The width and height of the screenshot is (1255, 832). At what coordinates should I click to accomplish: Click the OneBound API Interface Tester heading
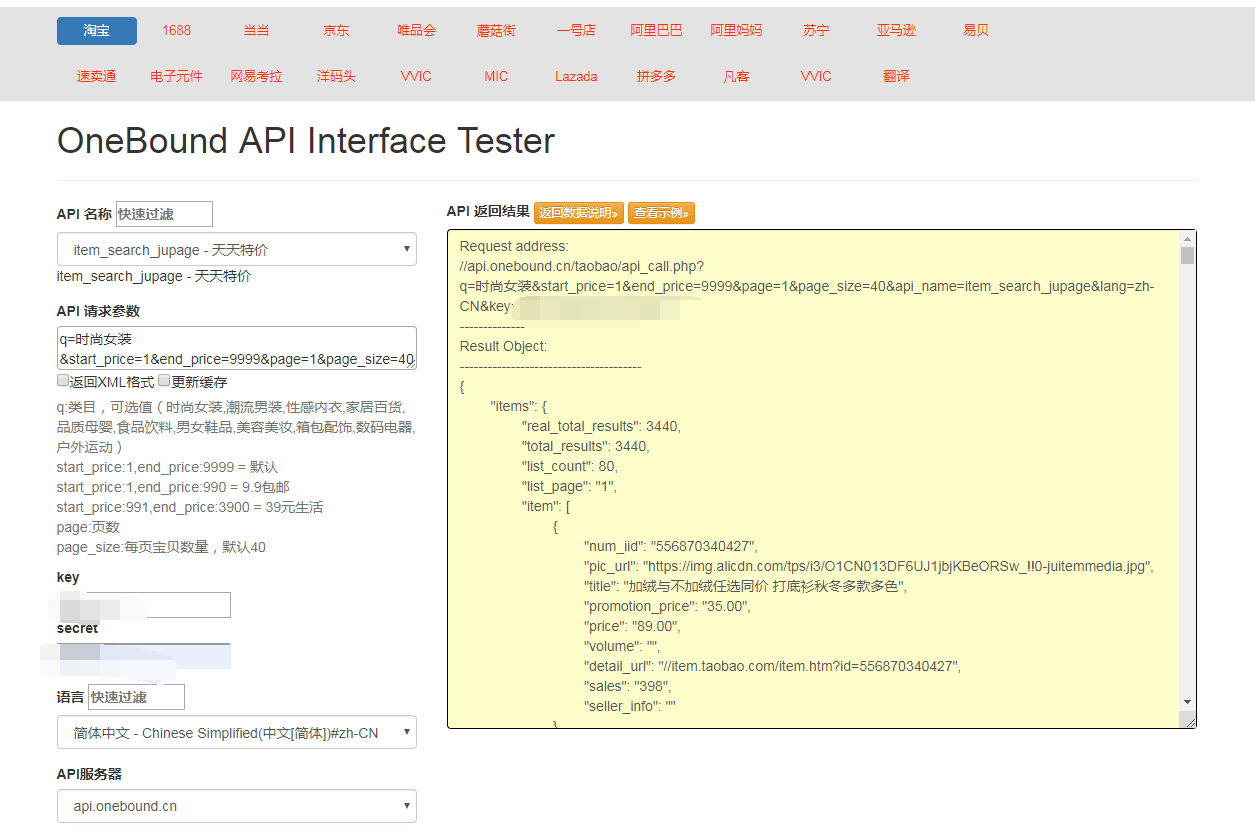(x=306, y=140)
